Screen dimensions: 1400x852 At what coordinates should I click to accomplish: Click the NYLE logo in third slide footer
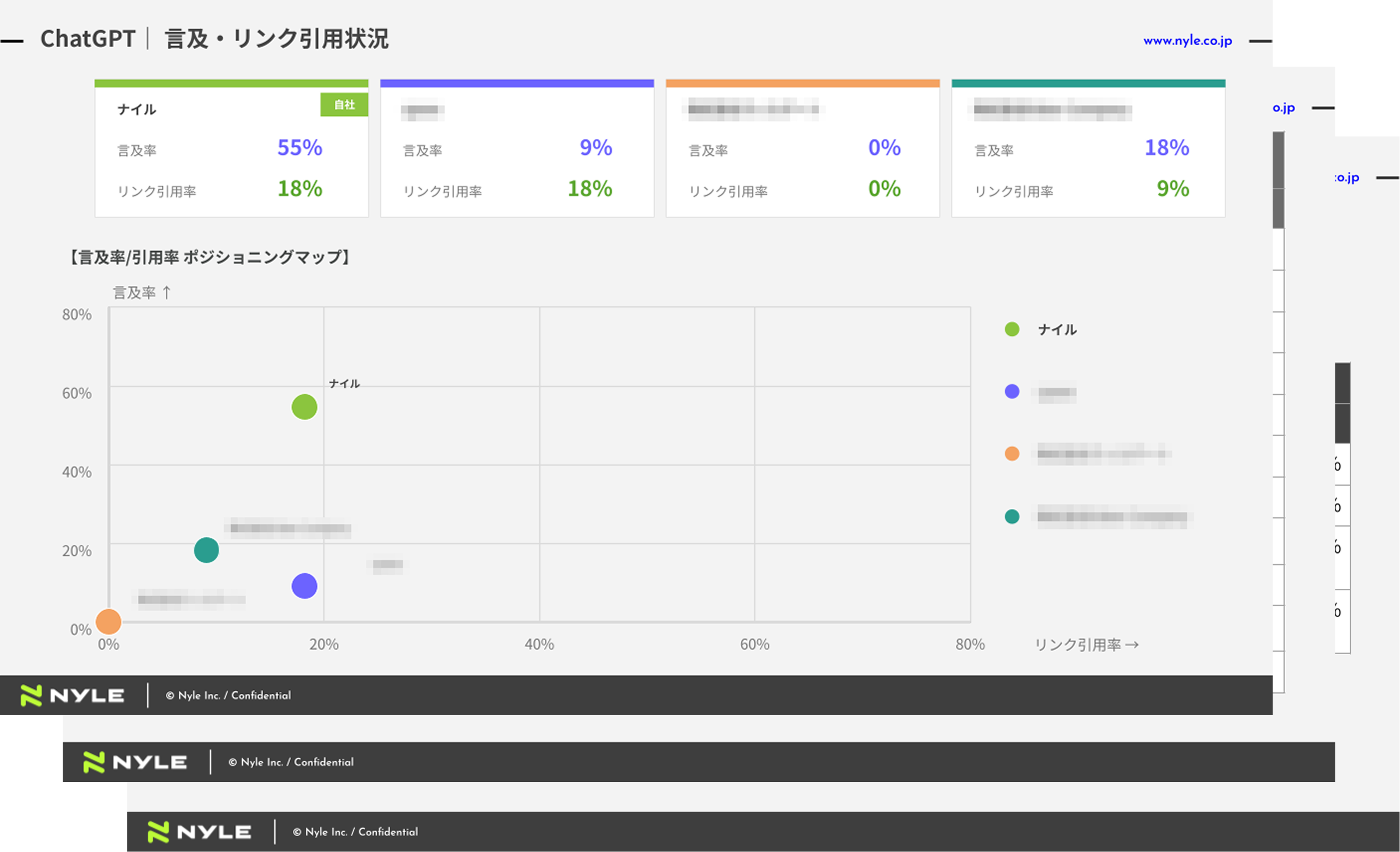(x=199, y=833)
